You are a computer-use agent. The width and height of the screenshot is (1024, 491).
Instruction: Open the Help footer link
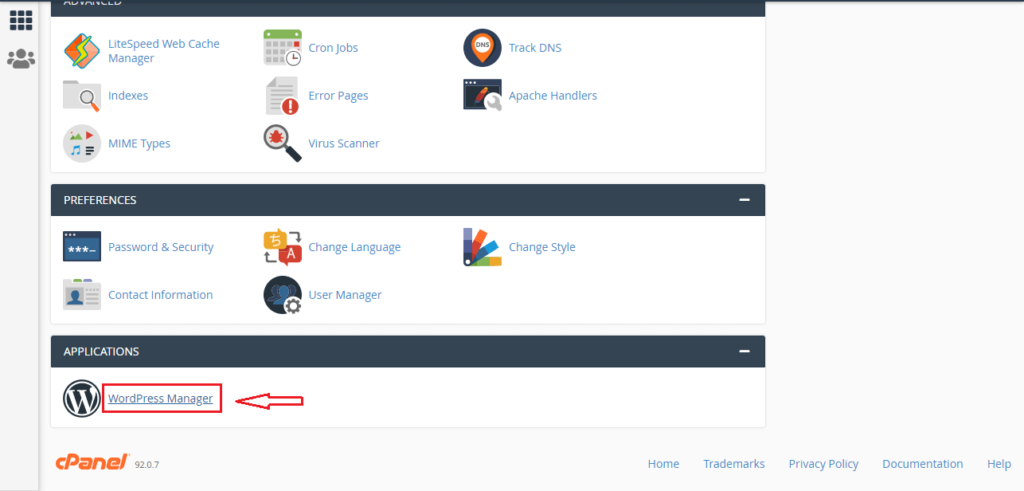tap(999, 464)
